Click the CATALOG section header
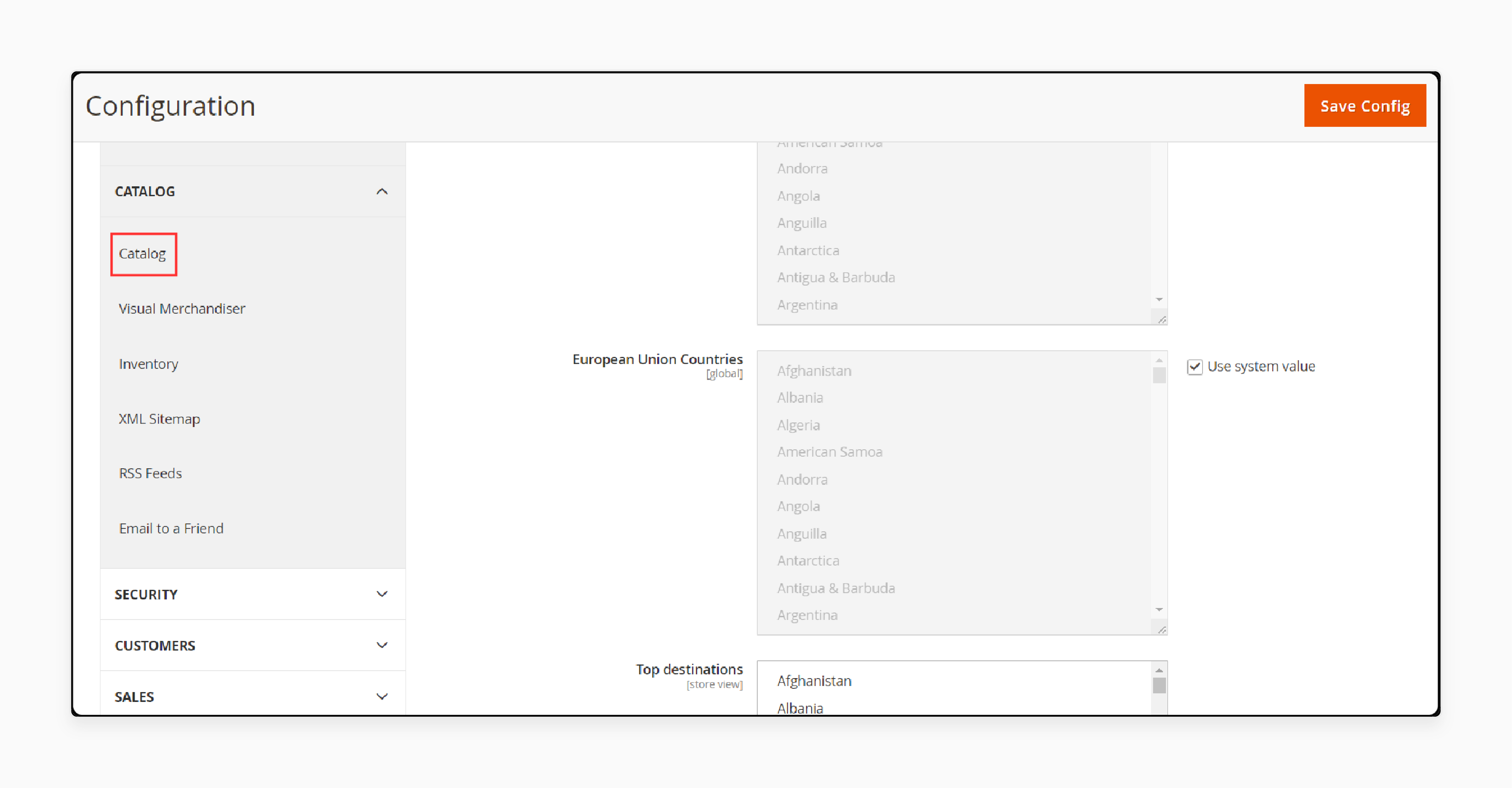 (253, 191)
